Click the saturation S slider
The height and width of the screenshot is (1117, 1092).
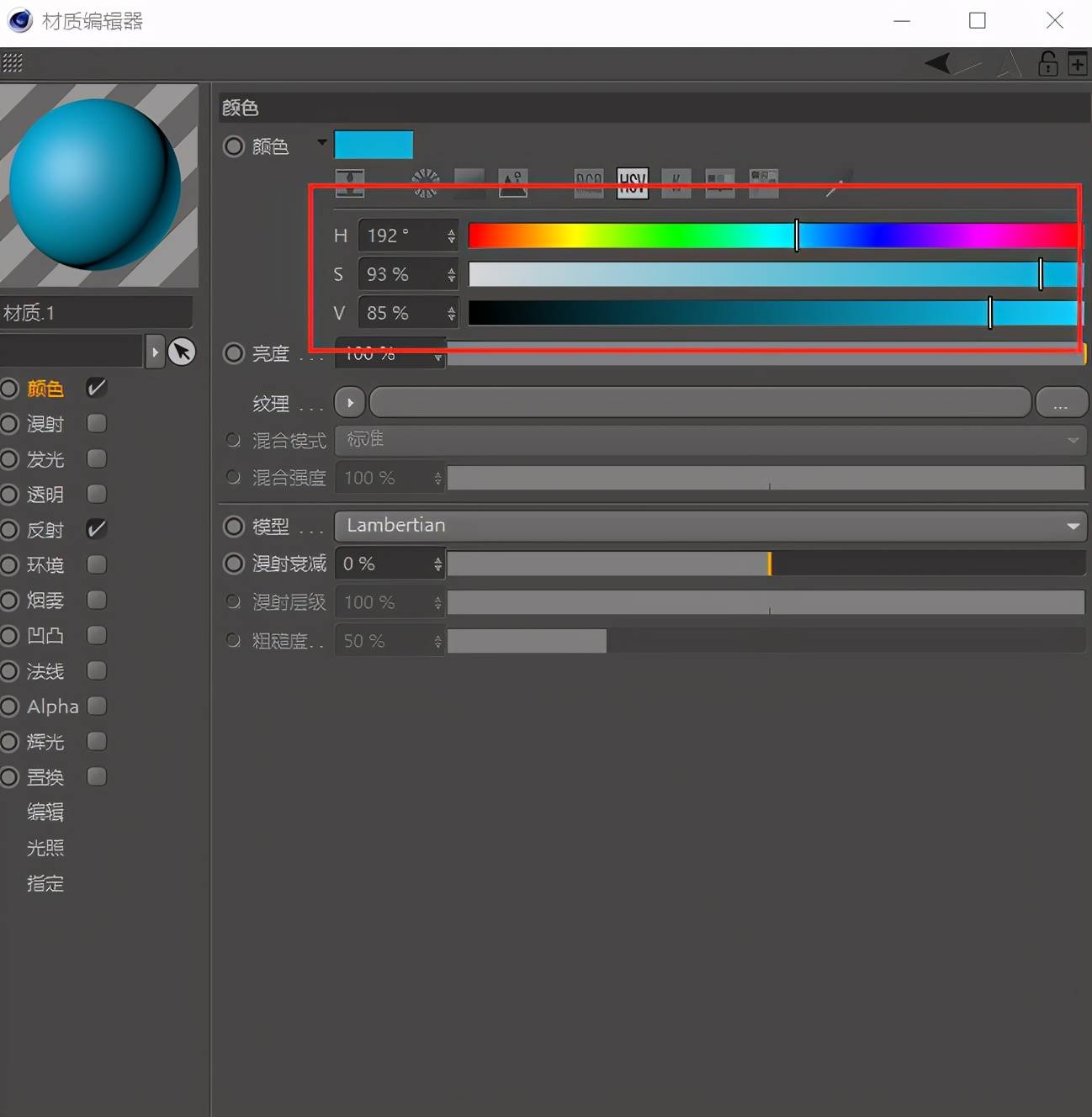(x=775, y=275)
